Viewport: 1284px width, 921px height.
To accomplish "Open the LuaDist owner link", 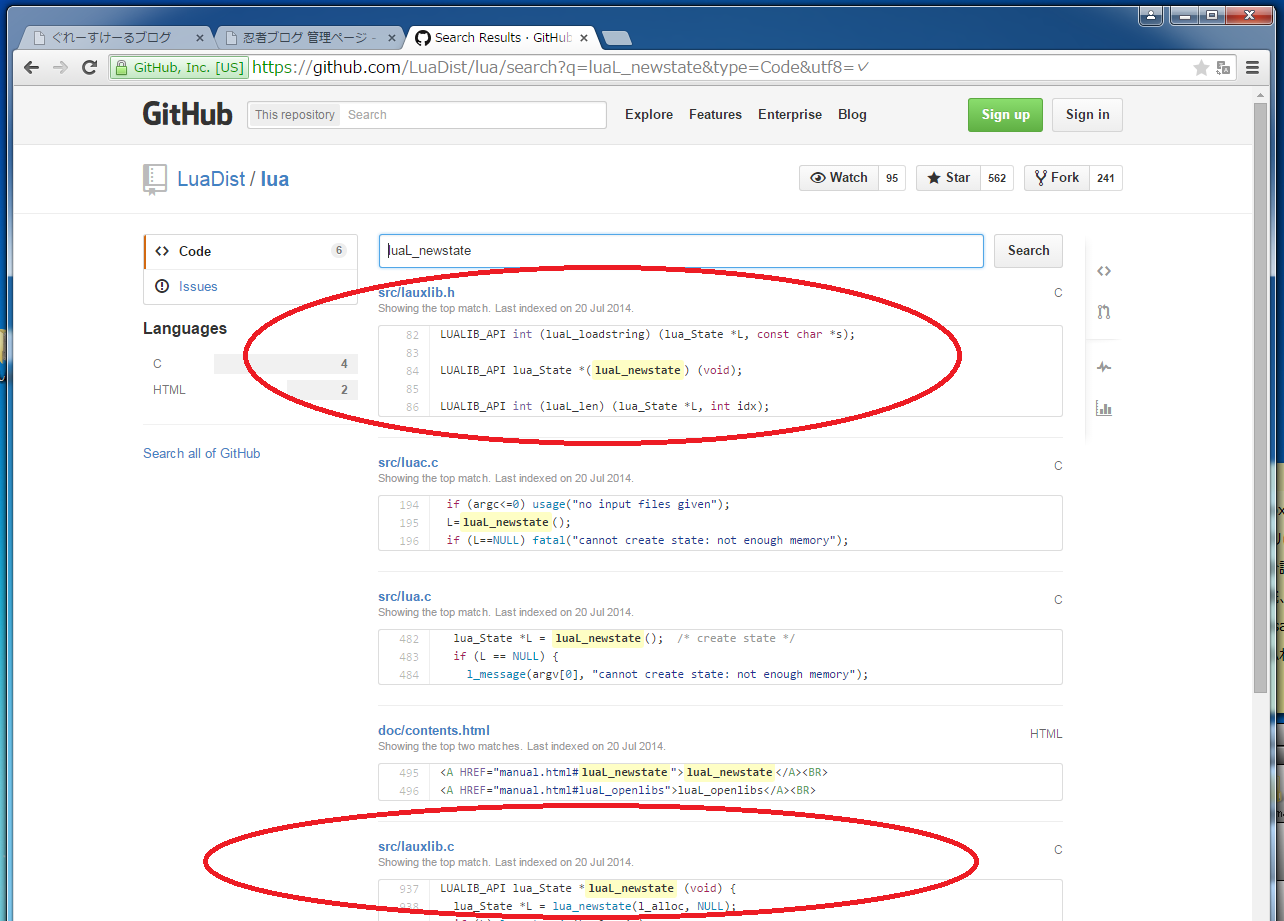I will (x=211, y=179).
